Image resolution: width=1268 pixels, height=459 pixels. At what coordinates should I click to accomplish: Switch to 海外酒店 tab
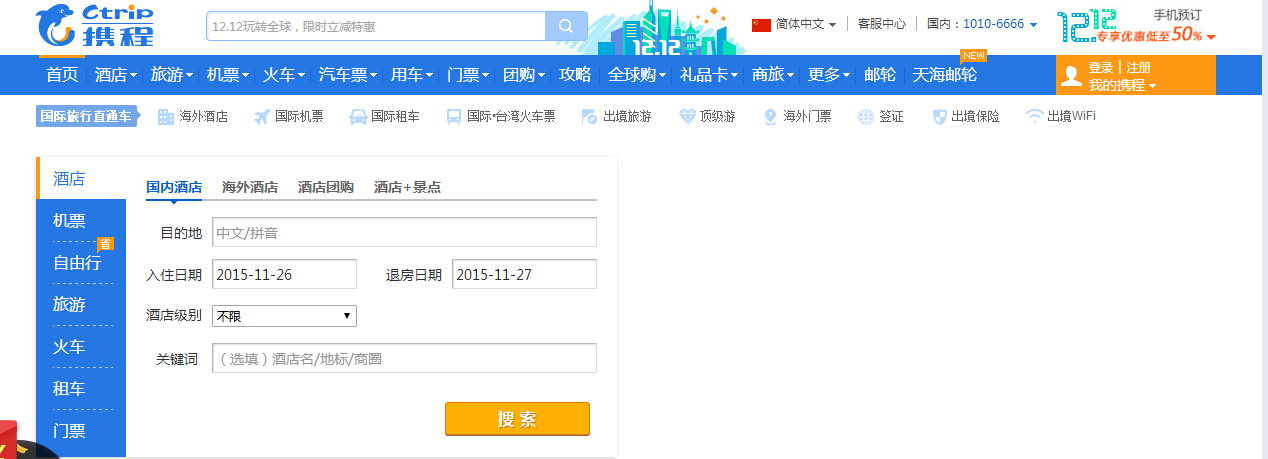[250, 187]
